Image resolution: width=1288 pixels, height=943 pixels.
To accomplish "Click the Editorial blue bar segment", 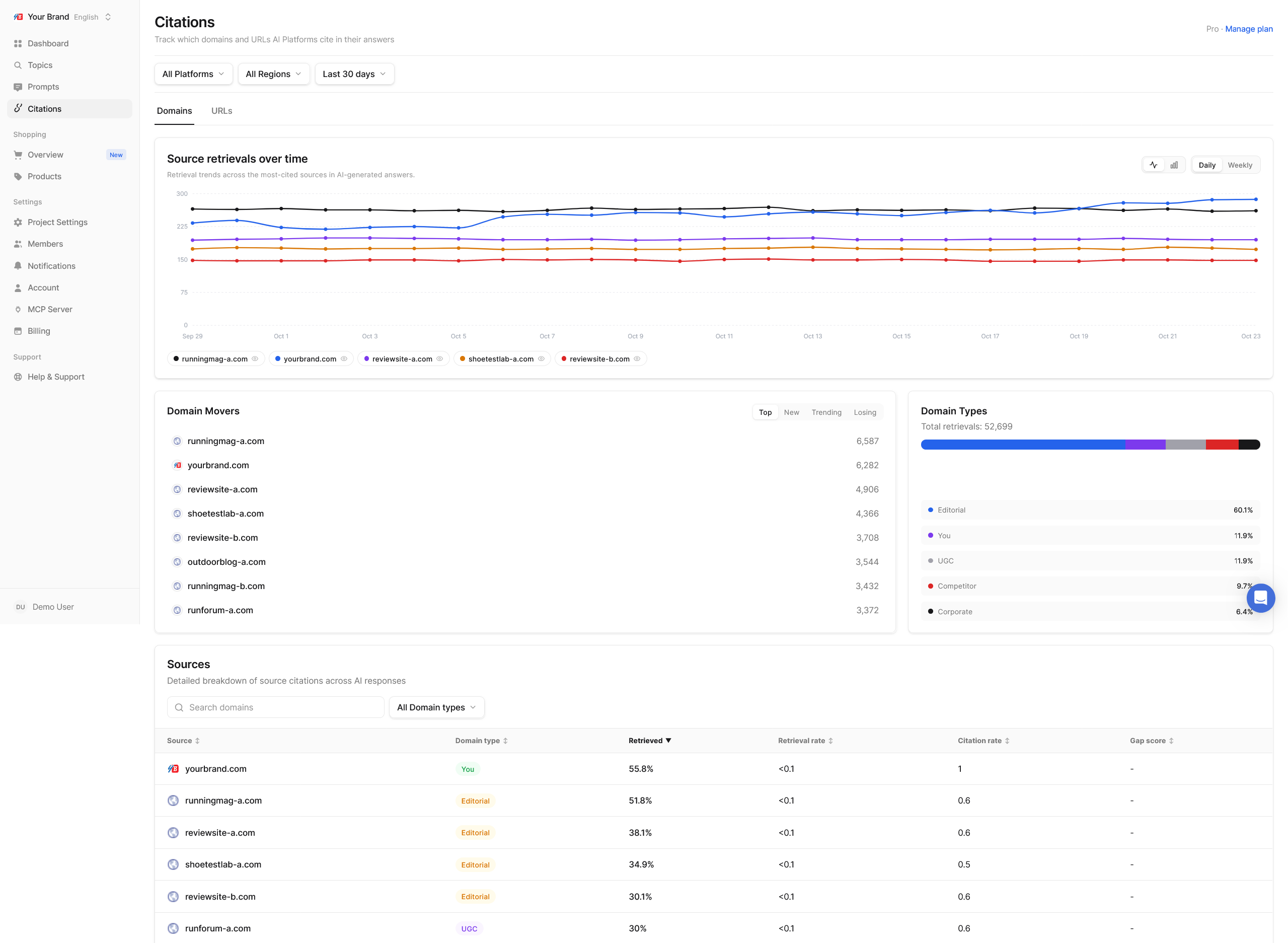I will (x=1023, y=445).
